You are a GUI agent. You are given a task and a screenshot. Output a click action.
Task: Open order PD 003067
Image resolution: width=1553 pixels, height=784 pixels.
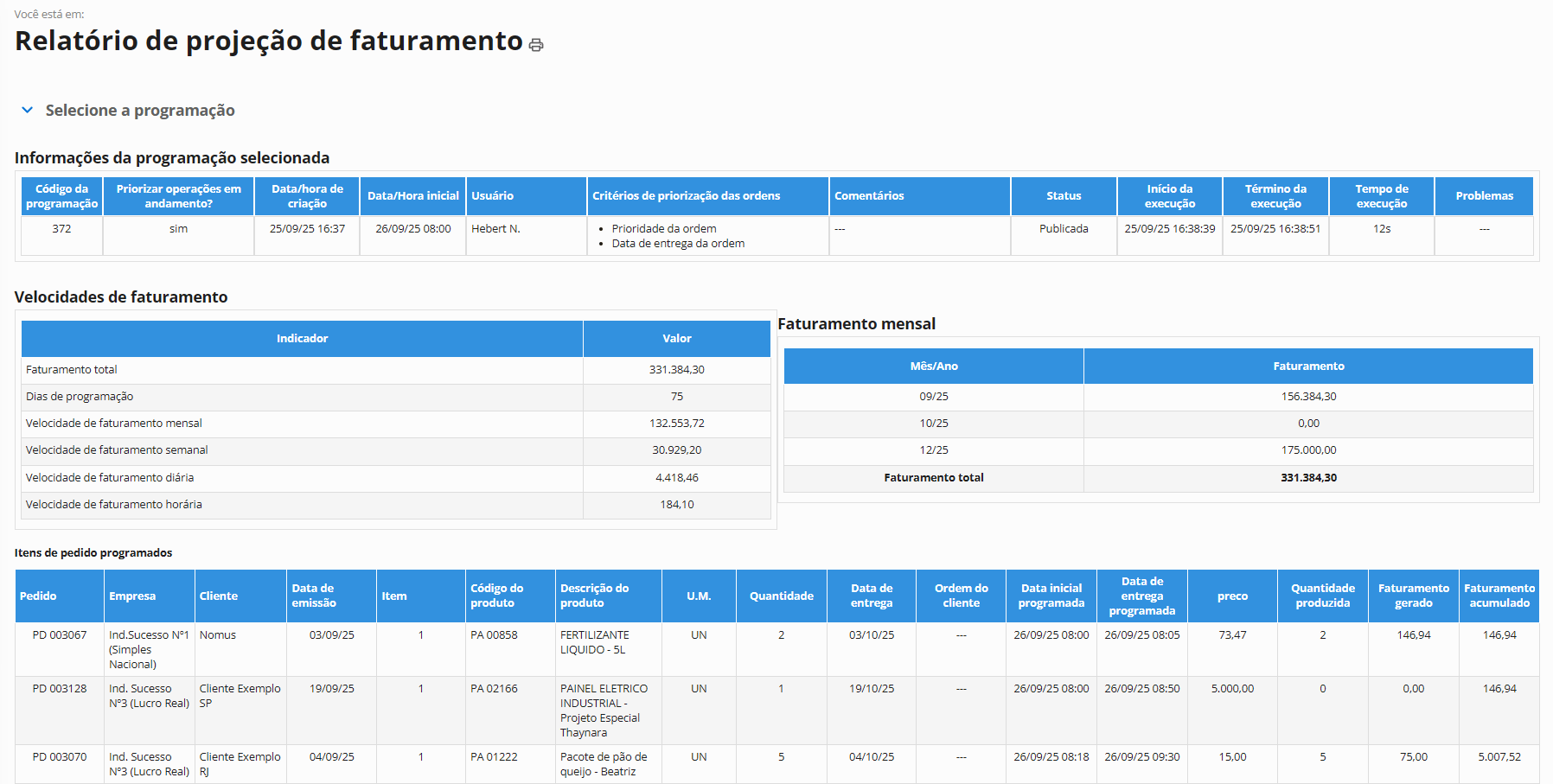(x=60, y=635)
